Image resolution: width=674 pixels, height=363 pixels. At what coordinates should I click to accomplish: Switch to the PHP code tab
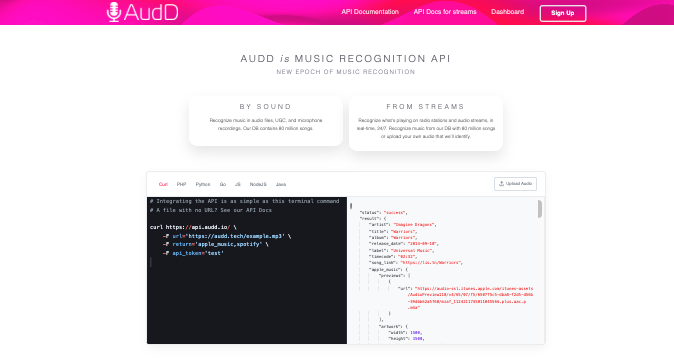click(x=181, y=184)
